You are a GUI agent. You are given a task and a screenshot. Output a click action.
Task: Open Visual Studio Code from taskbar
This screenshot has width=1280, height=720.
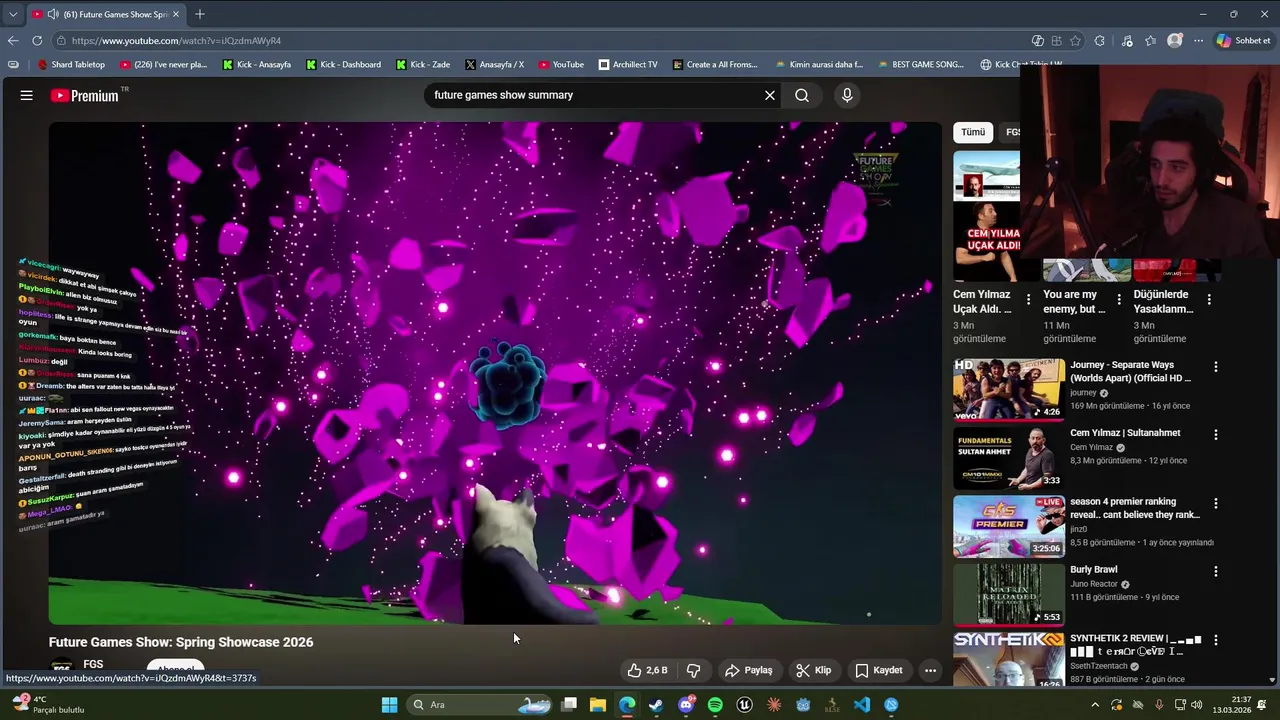click(x=862, y=705)
